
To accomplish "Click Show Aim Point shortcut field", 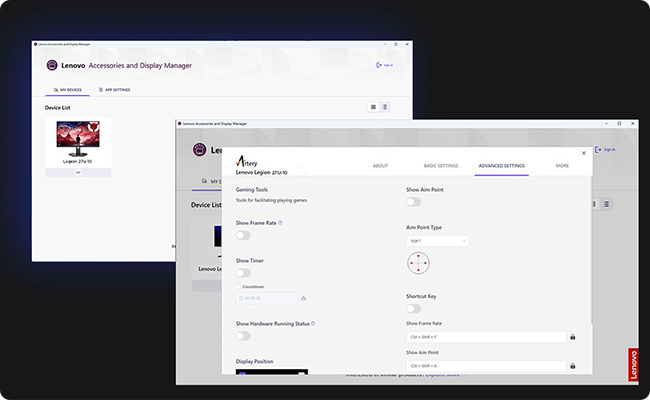I will (x=486, y=366).
